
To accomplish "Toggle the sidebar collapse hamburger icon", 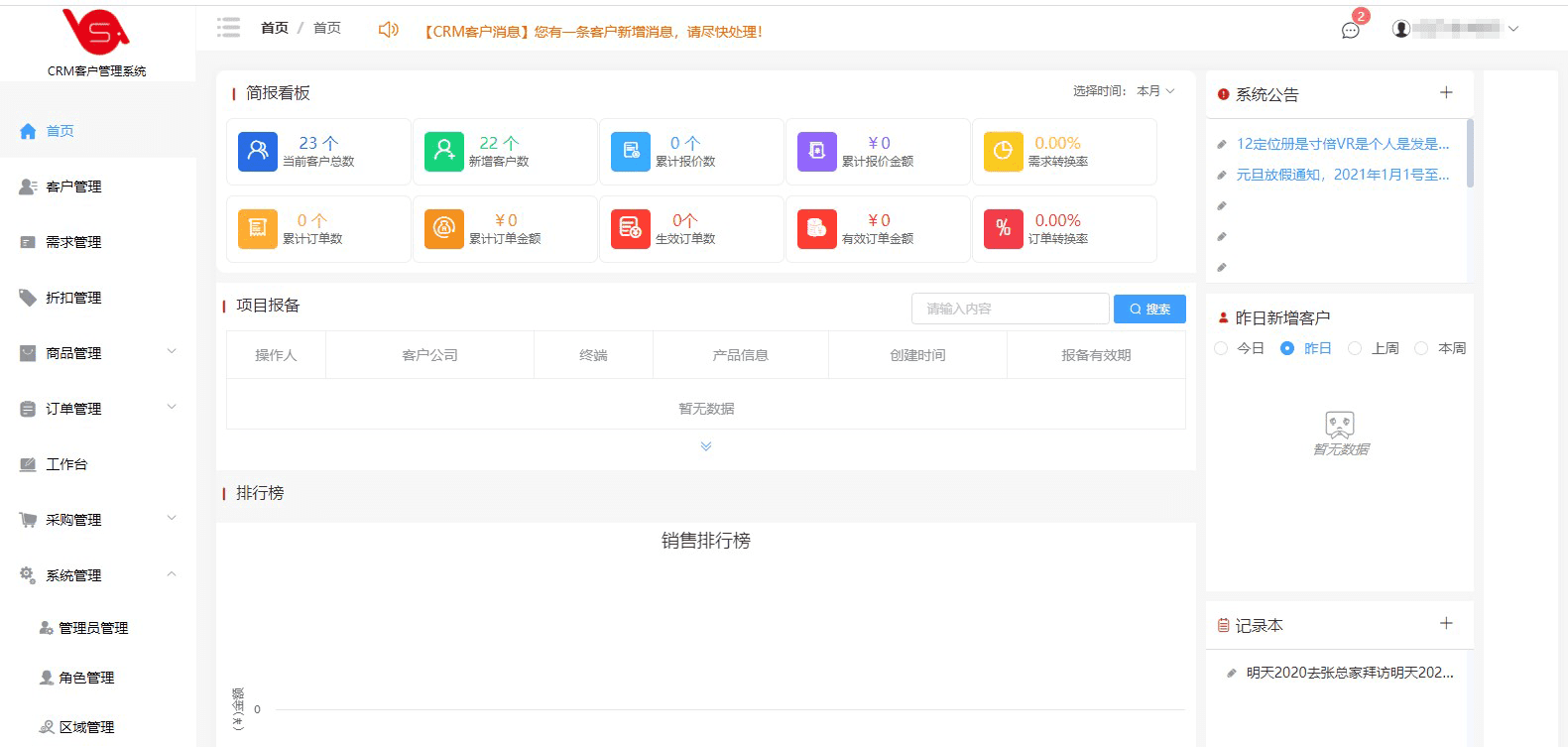I will [229, 28].
